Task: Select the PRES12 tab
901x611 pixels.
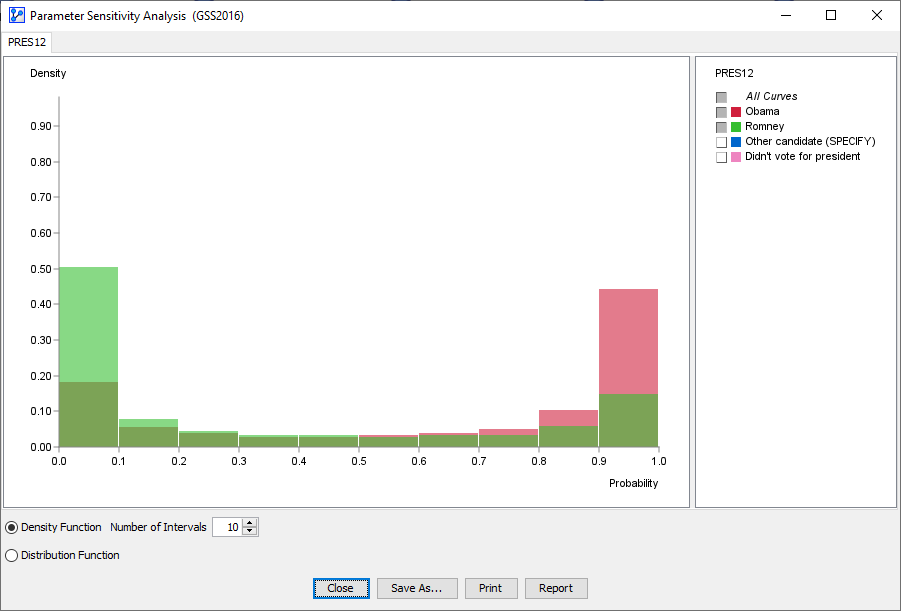Action: click(26, 42)
